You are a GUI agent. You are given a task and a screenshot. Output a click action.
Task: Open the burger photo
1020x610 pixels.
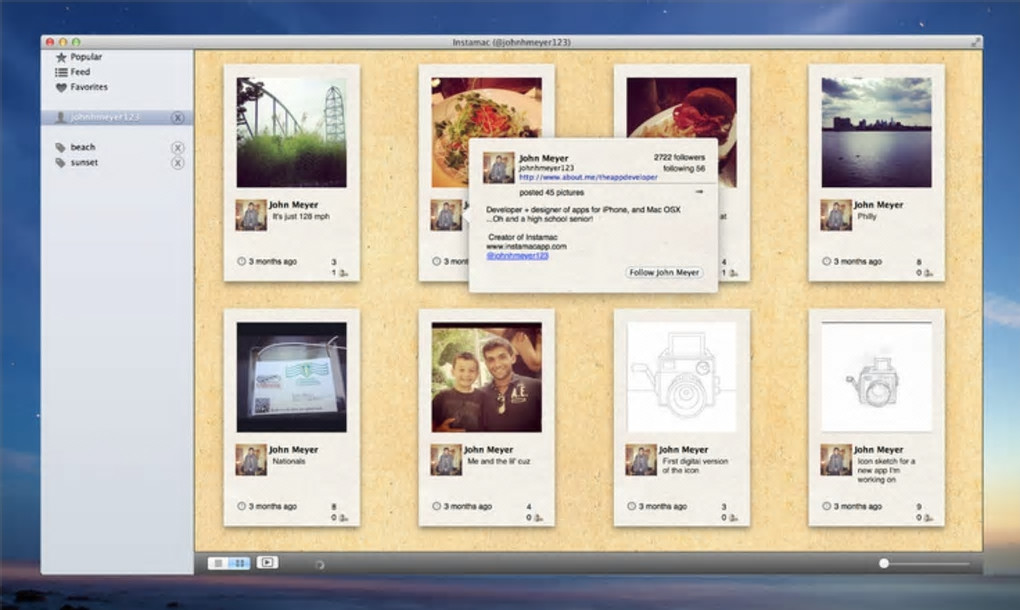click(682, 108)
